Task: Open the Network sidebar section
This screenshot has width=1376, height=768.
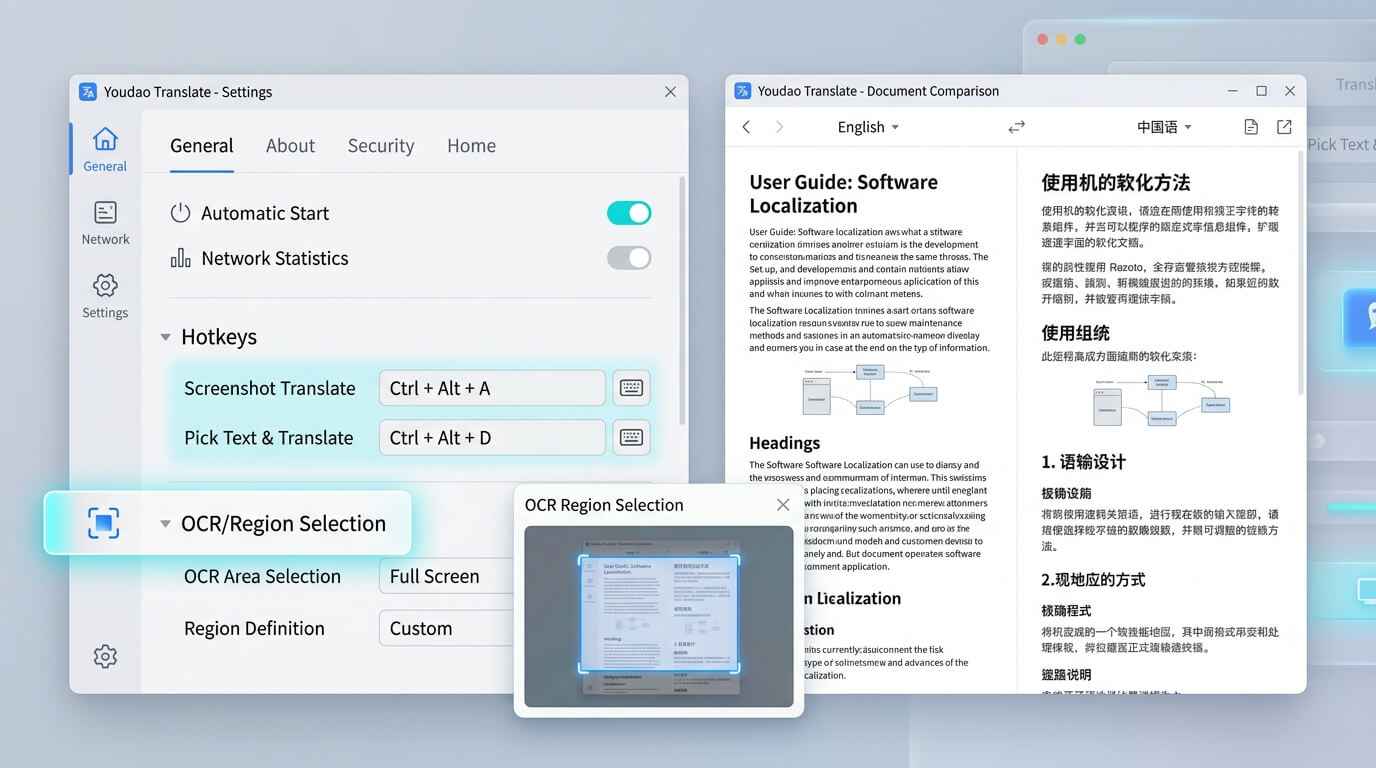Action: (105, 223)
